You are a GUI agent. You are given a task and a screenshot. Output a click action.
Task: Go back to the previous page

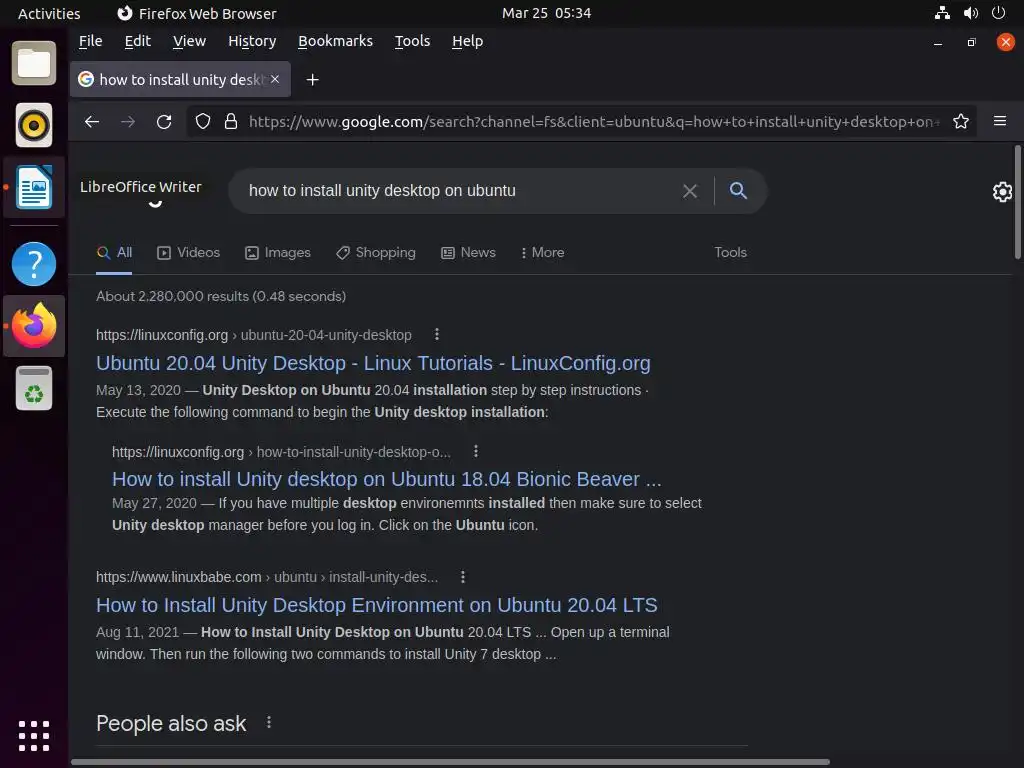pyautogui.click(x=92, y=121)
